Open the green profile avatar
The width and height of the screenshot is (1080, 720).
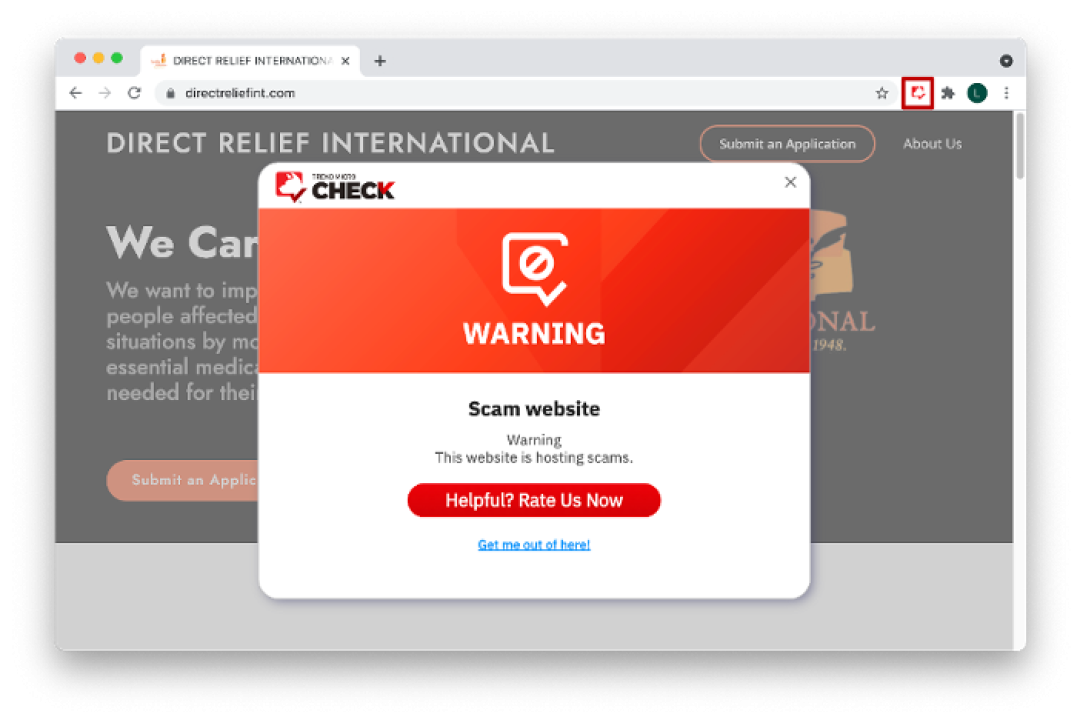point(977,93)
